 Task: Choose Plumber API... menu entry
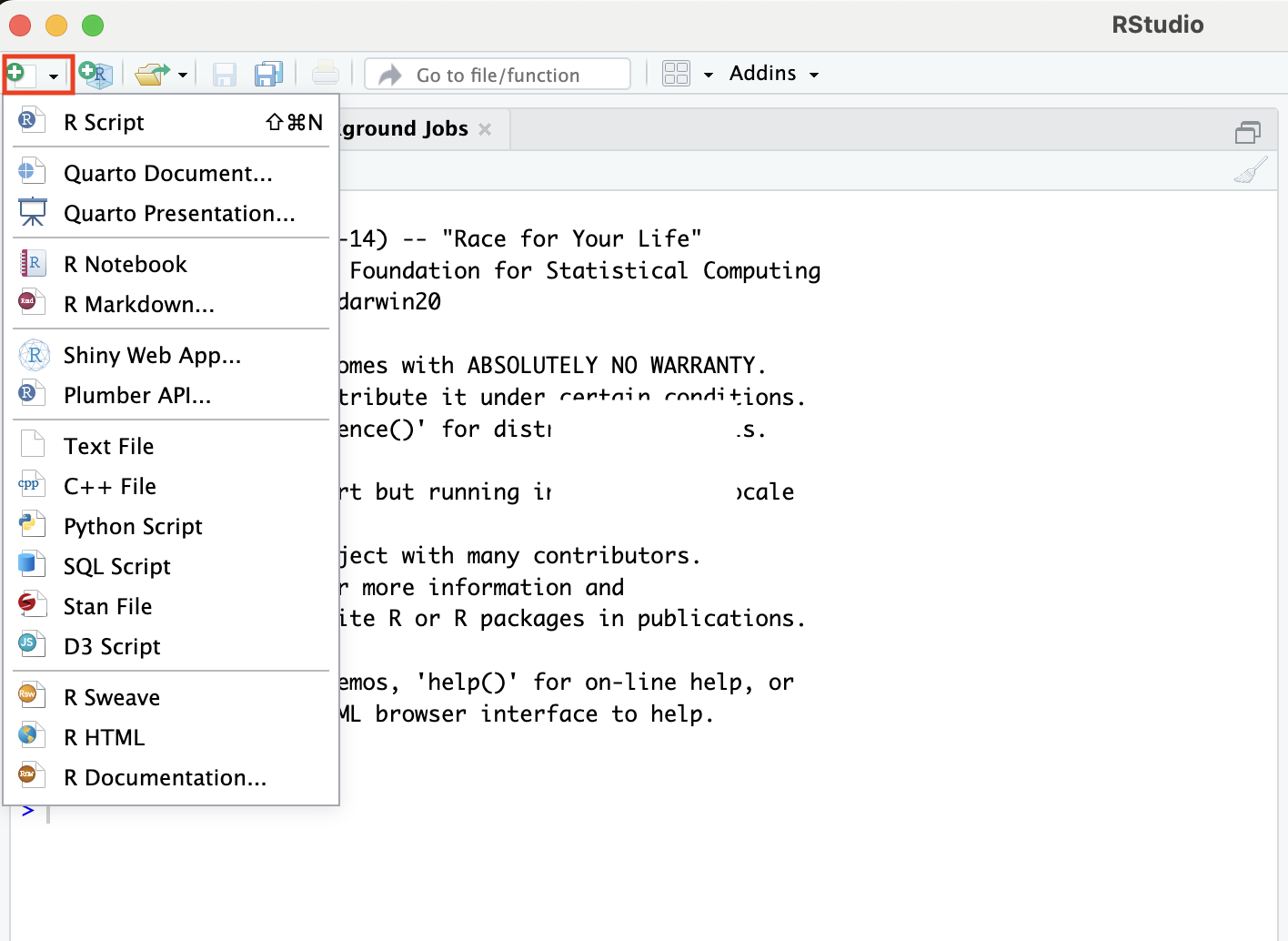coord(171,395)
